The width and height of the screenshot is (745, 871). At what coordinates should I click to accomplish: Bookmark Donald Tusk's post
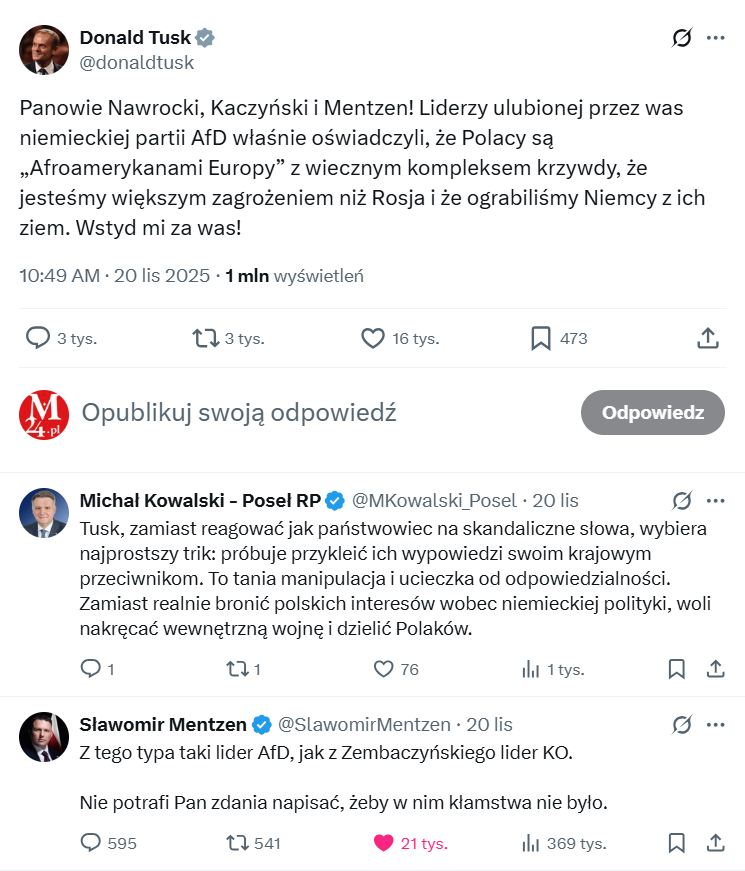click(x=541, y=338)
